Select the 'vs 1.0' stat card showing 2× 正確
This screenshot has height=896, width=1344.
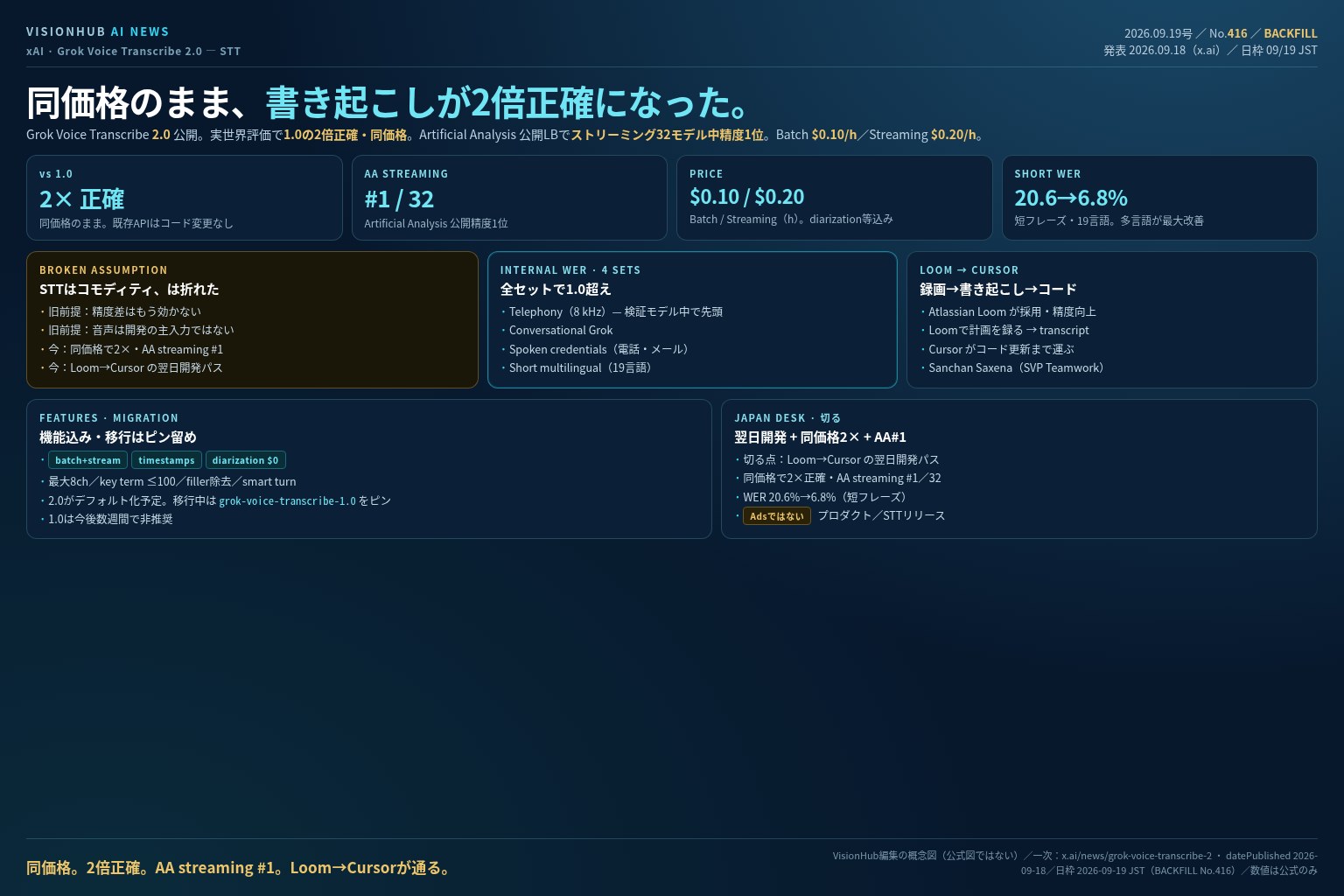coord(184,198)
